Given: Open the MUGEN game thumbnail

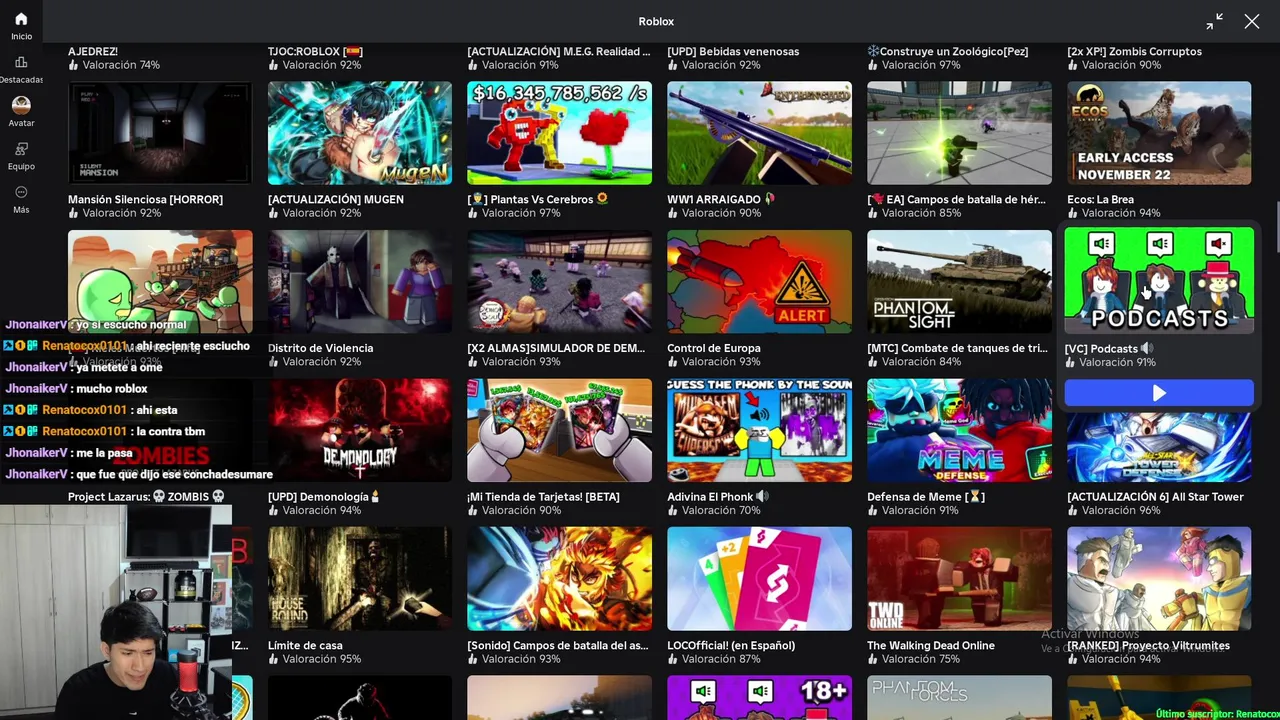Looking at the screenshot, I should pyautogui.click(x=360, y=133).
